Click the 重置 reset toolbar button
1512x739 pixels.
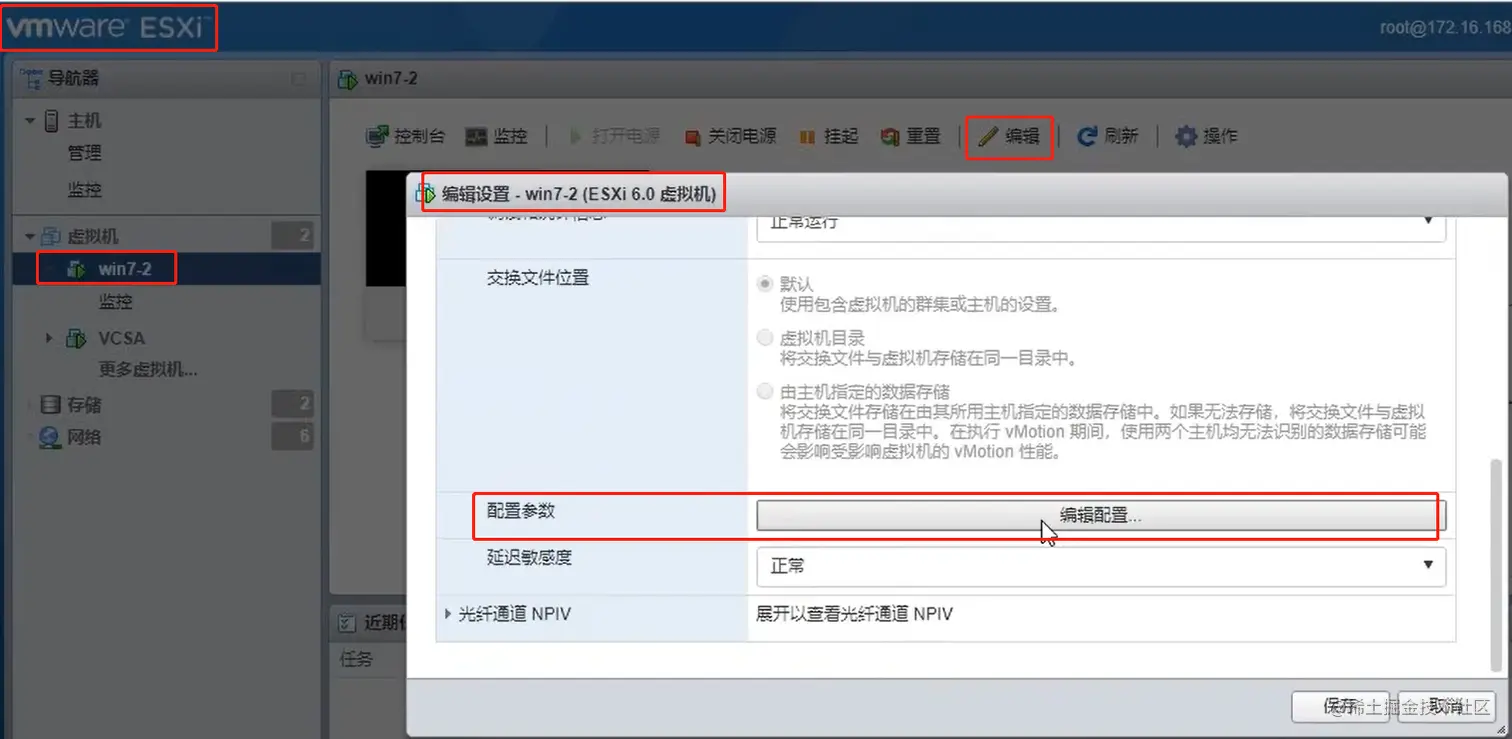pyautogui.click(x=911, y=136)
